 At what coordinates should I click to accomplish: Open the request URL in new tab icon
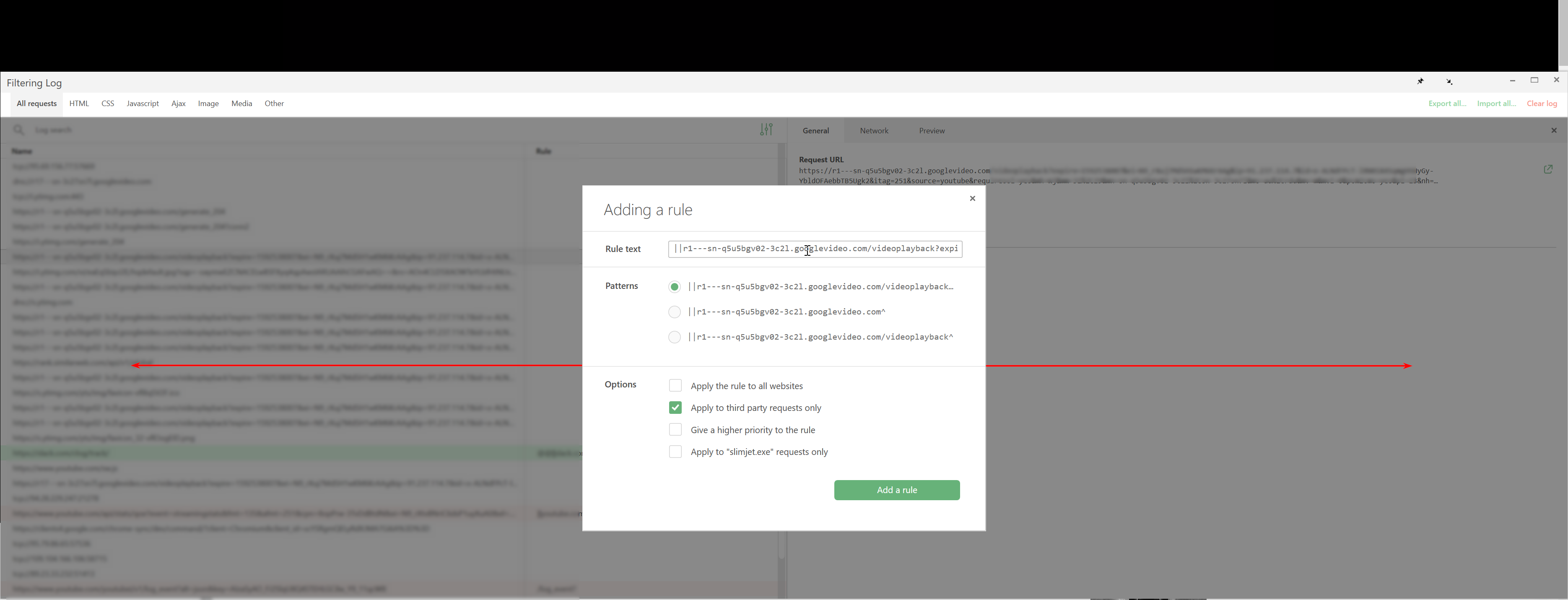[1548, 169]
